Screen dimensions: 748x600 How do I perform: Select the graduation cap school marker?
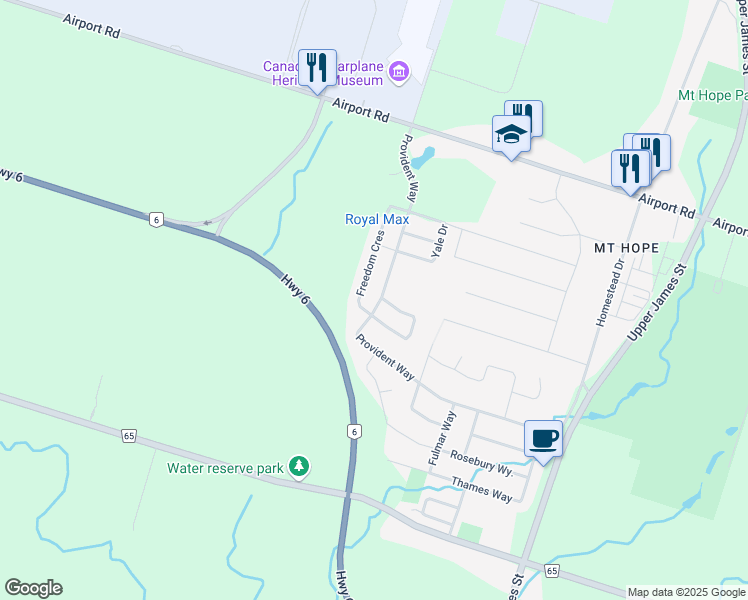point(511,134)
